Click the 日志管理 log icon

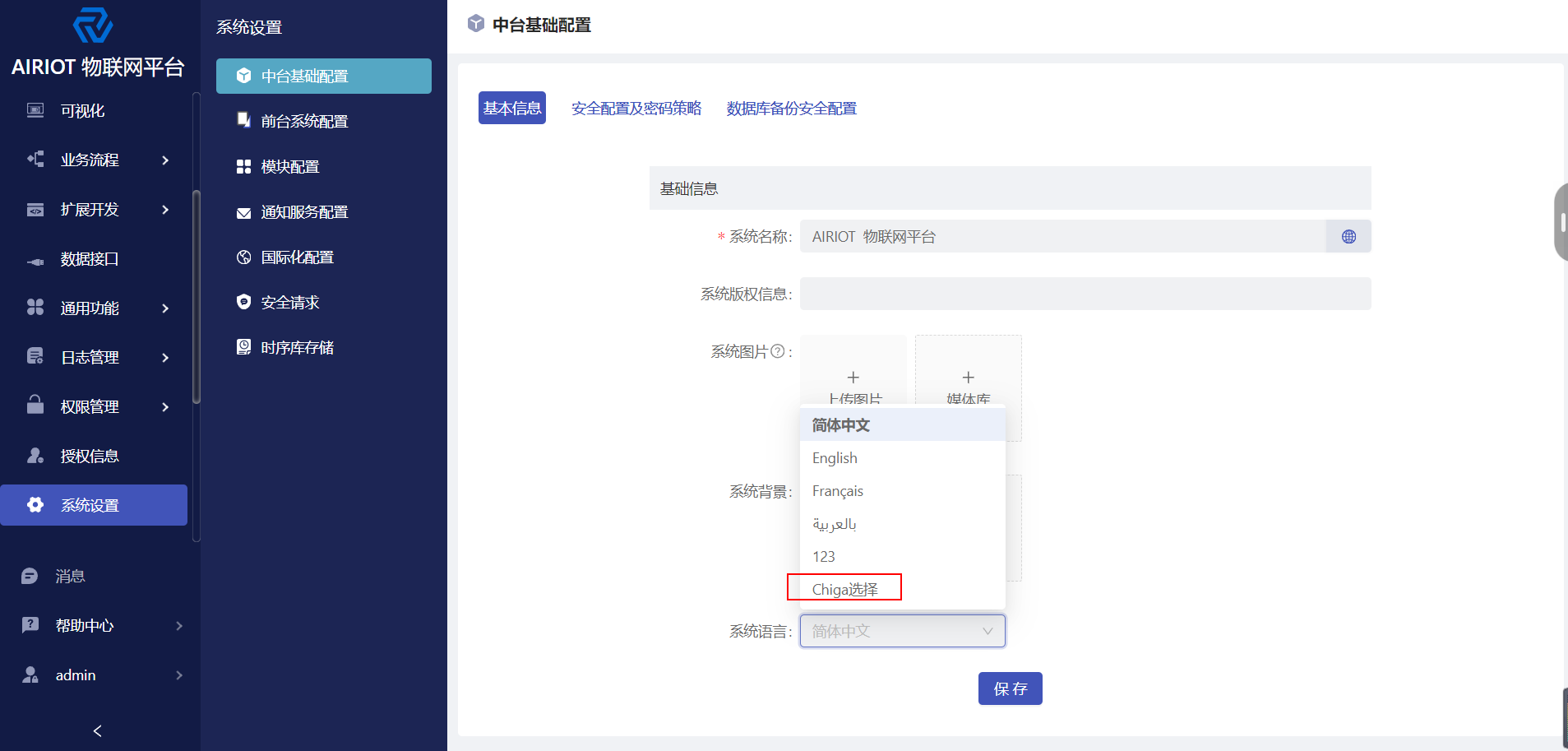(x=35, y=357)
